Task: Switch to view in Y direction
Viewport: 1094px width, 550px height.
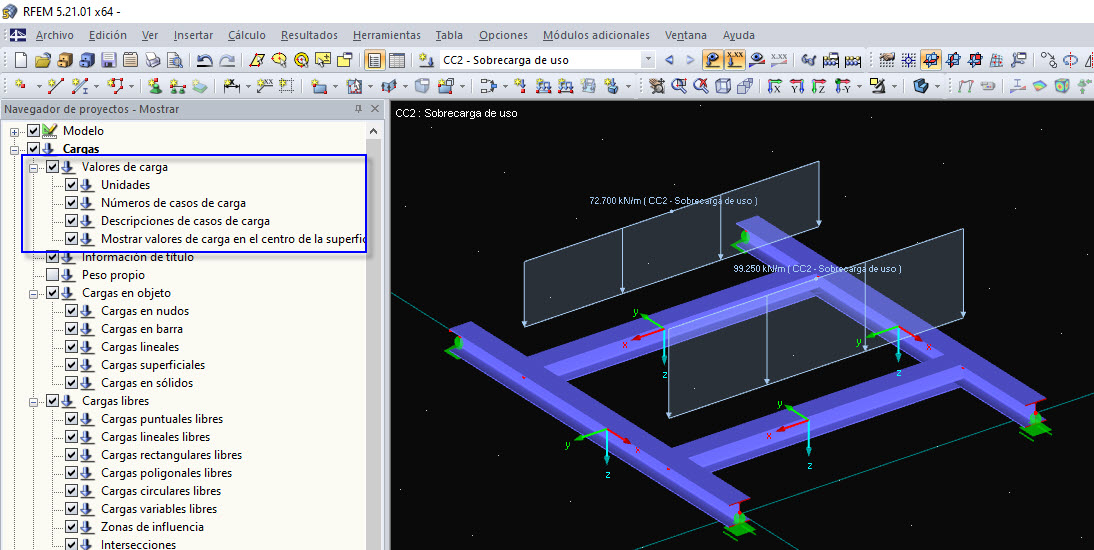Action: (x=797, y=86)
